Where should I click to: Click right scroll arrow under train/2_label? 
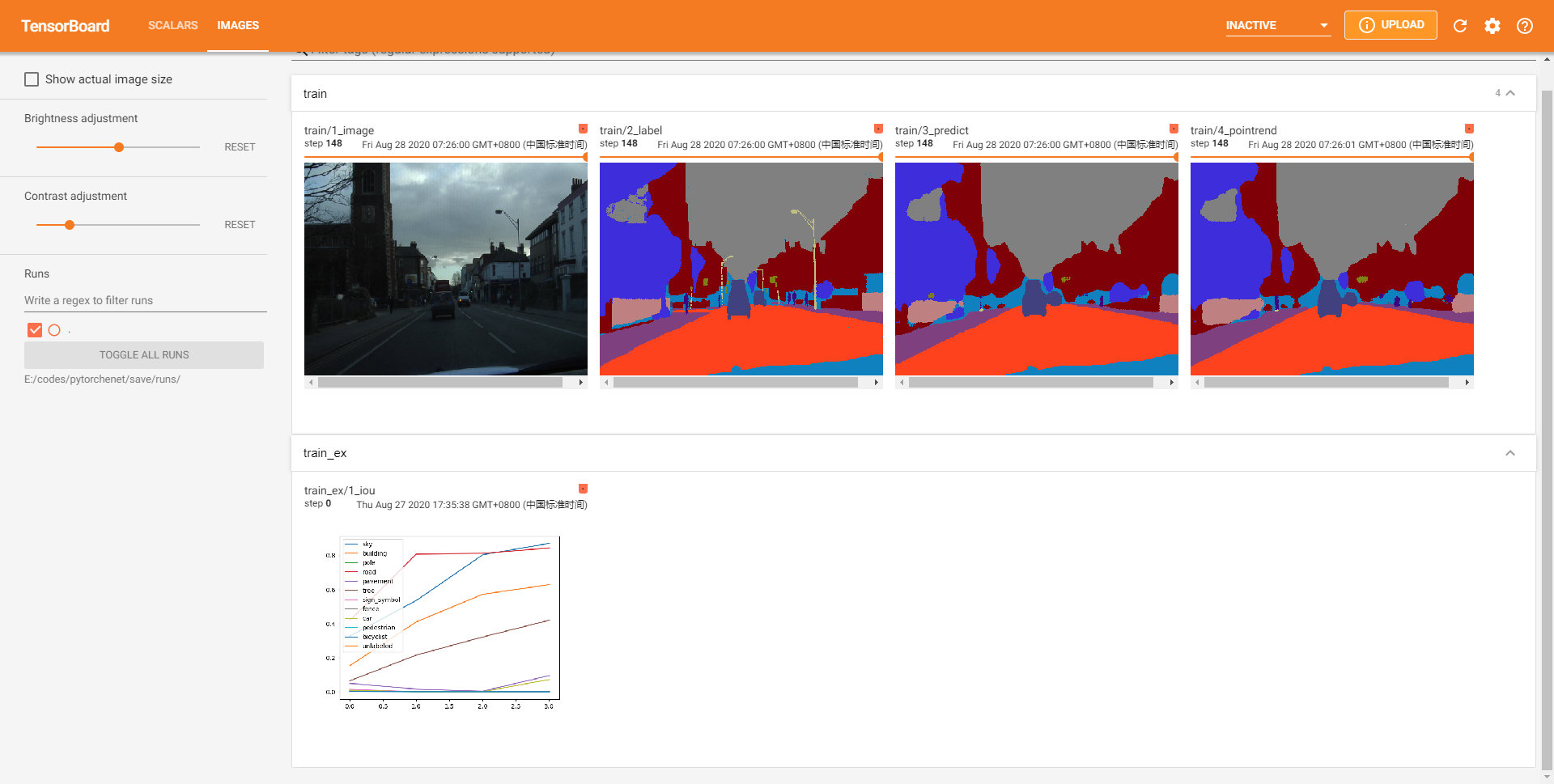click(x=877, y=383)
